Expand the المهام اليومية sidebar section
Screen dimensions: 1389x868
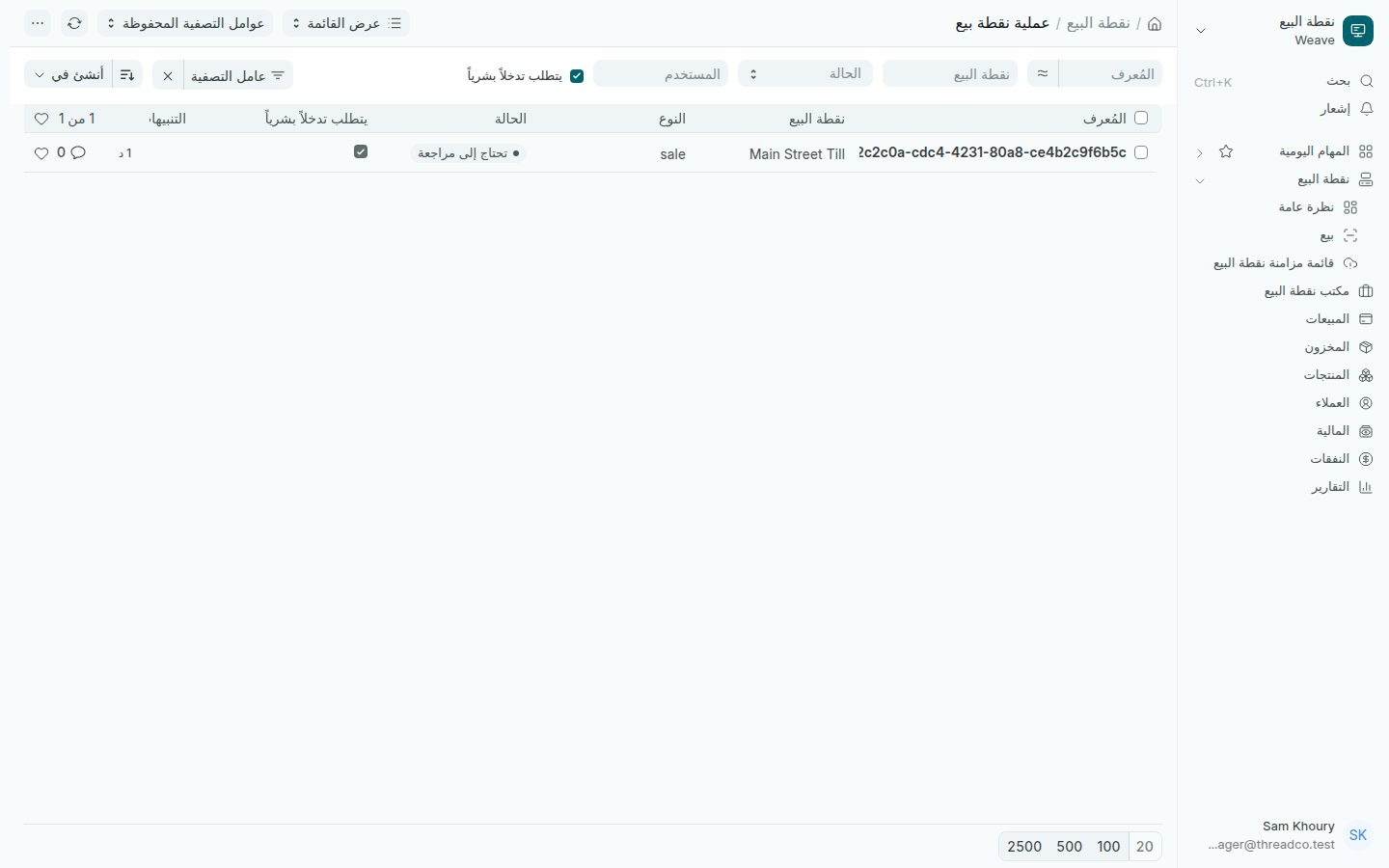pos(1200,152)
